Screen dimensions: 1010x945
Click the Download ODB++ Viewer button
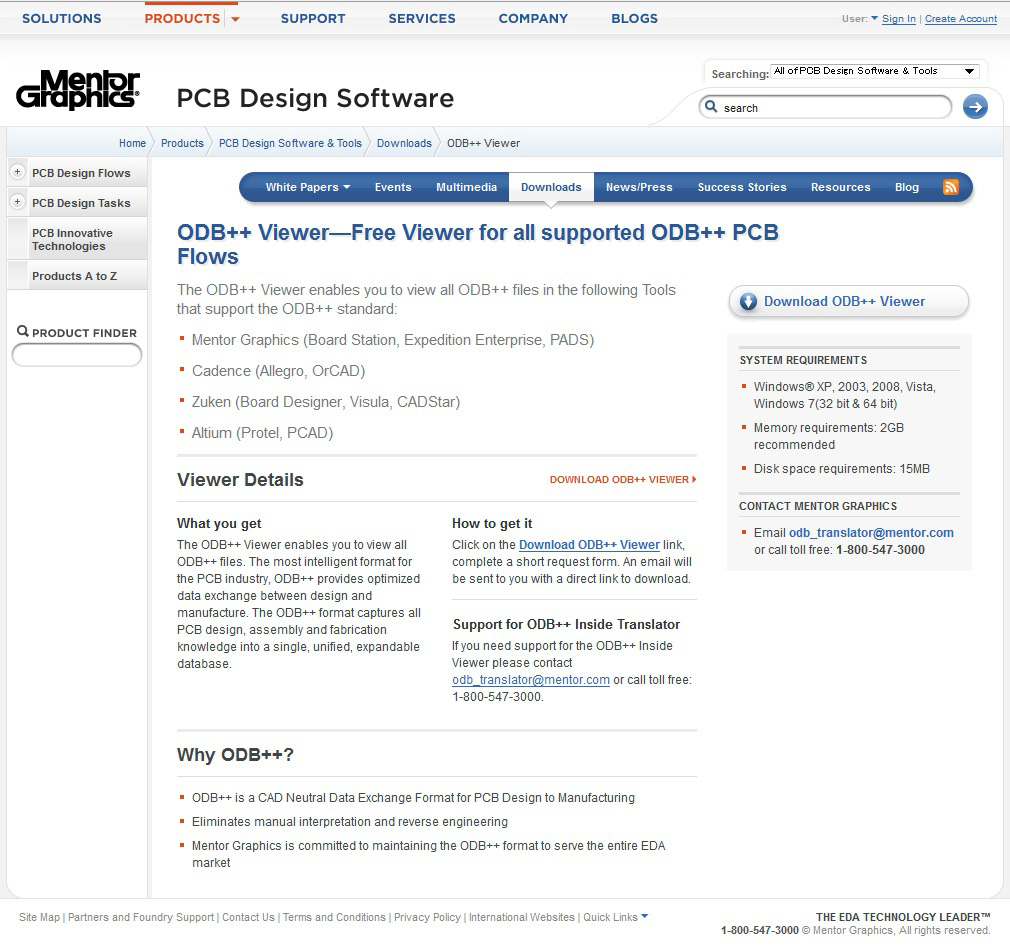pos(849,301)
